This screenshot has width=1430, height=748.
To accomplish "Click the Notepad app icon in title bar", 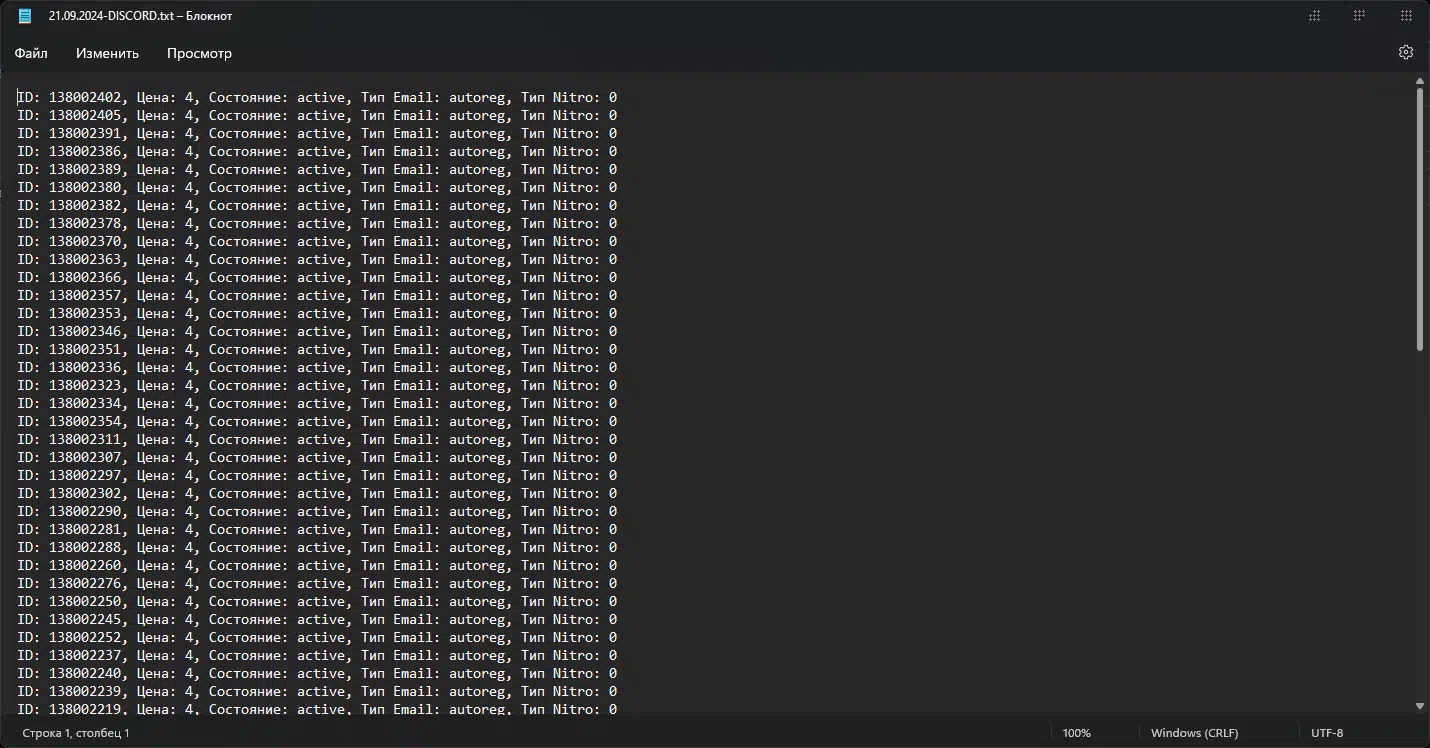I will click(x=25, y=16).
